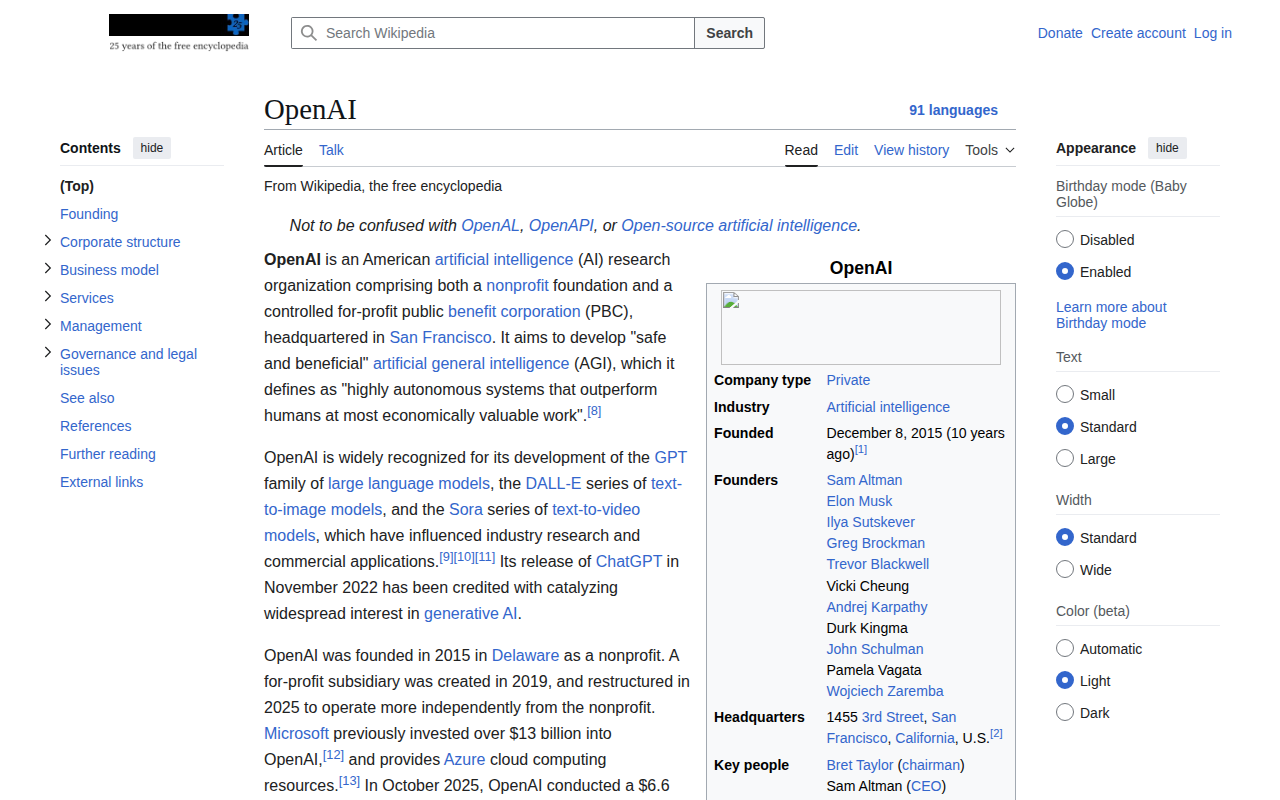Click the Wikipedia 25 years logo
The width and height of the screenshot is (1280, 800).
coord(179,33)
